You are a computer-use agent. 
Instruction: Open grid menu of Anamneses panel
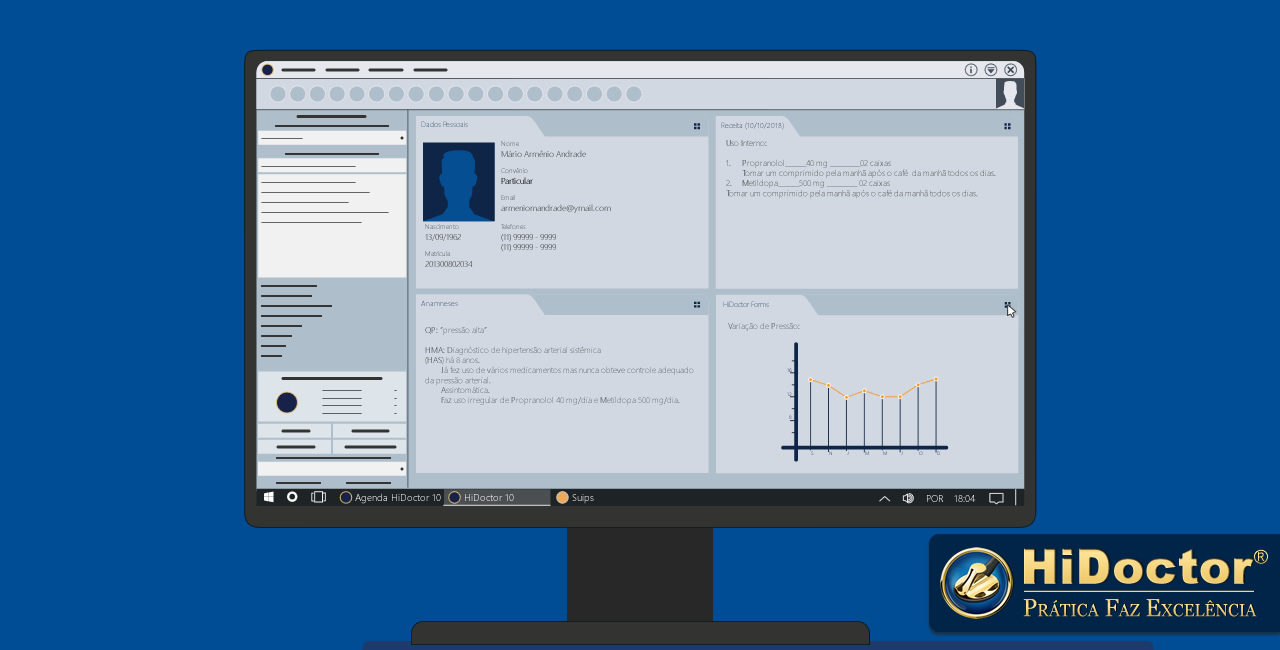(697, 305)
